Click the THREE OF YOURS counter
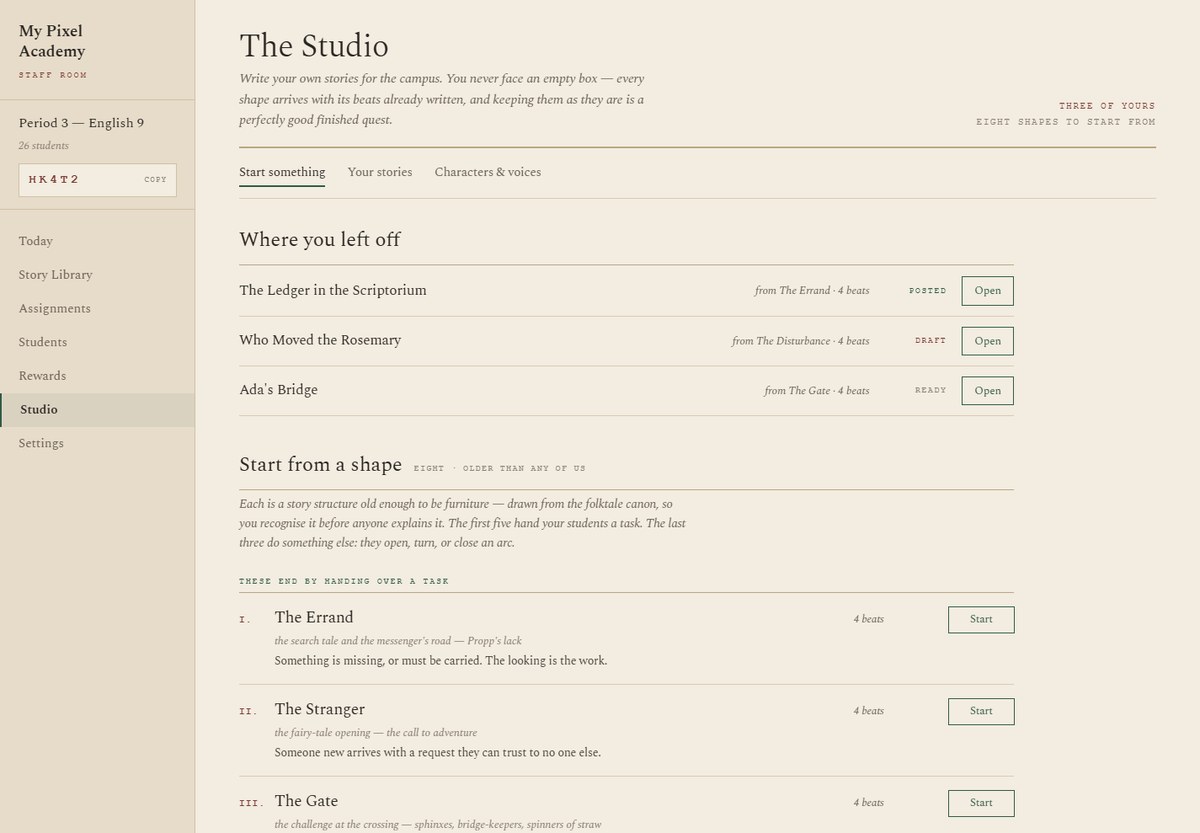 click(x=1107, y=106)
